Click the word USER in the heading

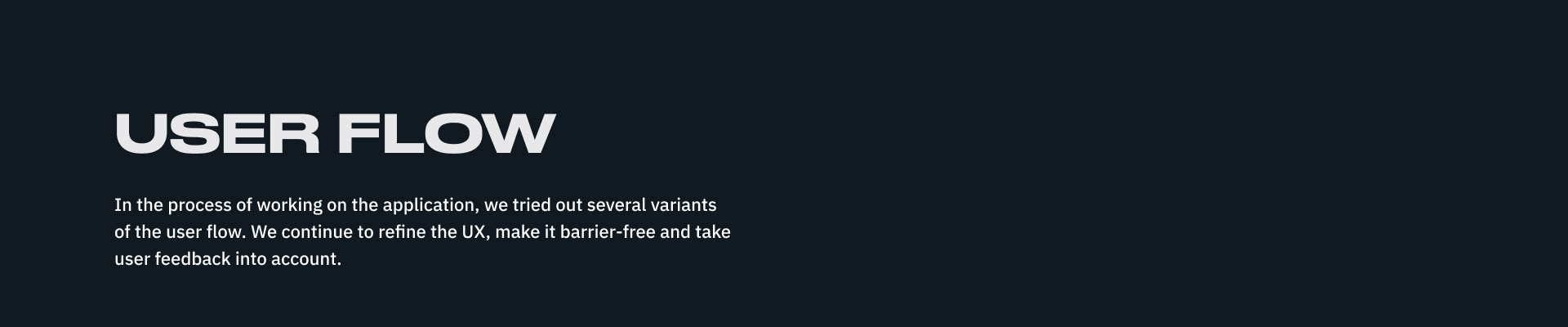[217, 133]
